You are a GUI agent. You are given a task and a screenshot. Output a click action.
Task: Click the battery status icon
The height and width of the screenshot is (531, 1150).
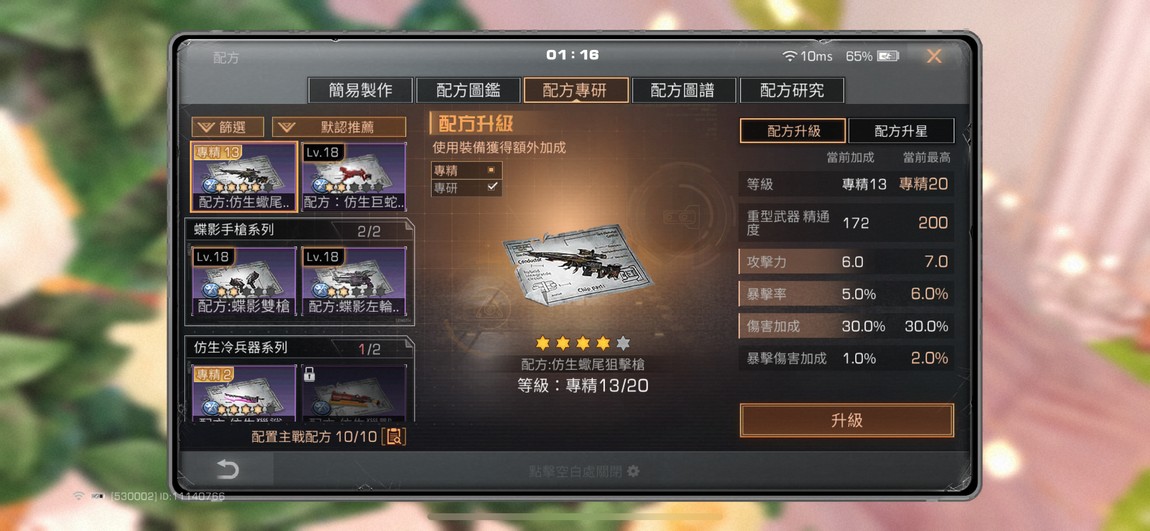tap(888, 56)
